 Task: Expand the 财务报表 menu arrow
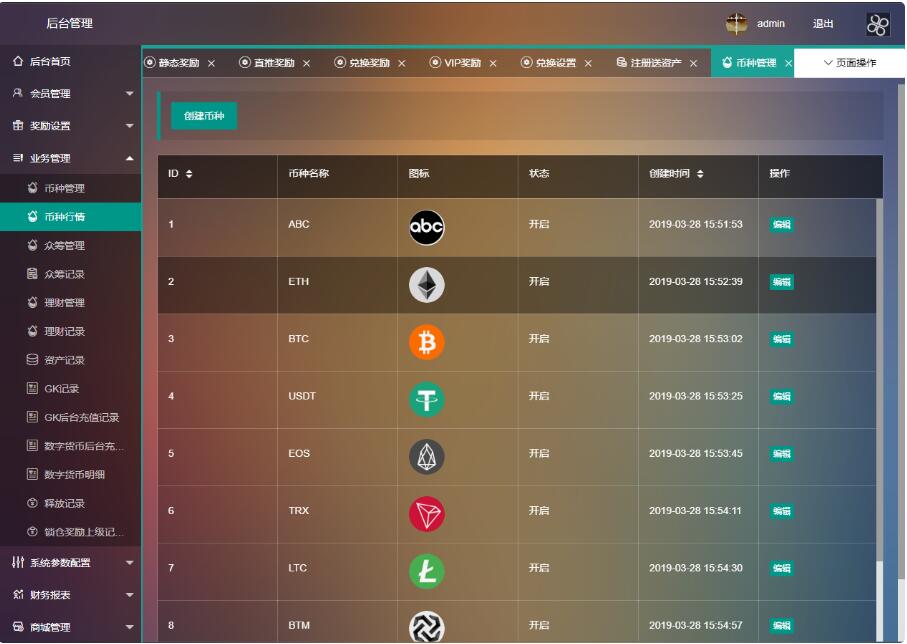click(x=130, y=595)
